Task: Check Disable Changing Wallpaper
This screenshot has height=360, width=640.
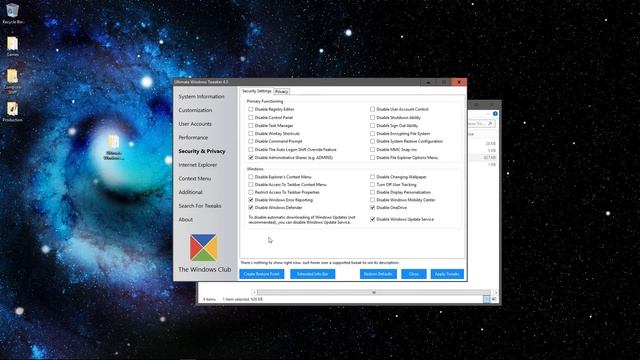Action: click(x=372, y=177)
